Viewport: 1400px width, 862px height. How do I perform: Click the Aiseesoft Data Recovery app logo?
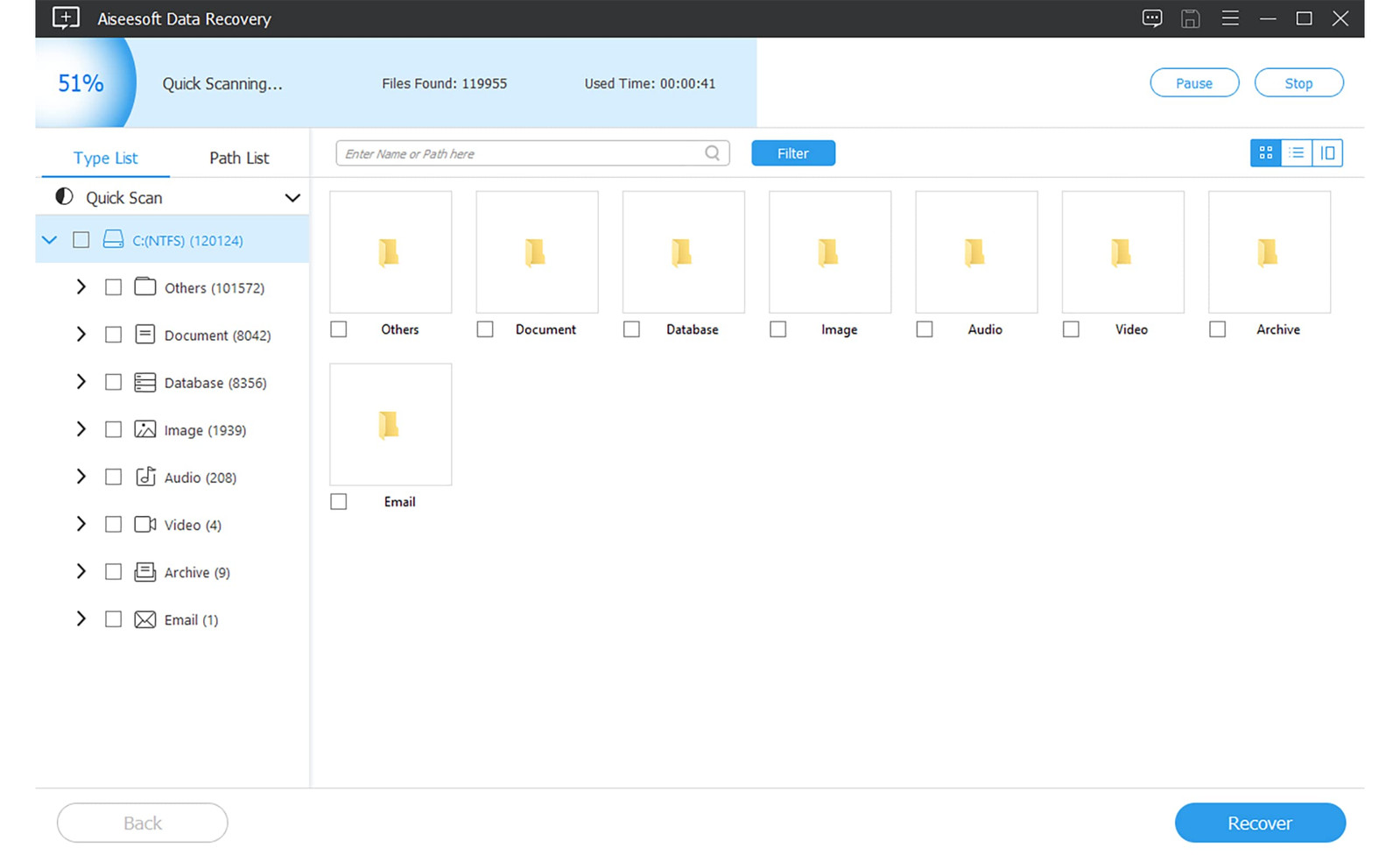[66, 18]
